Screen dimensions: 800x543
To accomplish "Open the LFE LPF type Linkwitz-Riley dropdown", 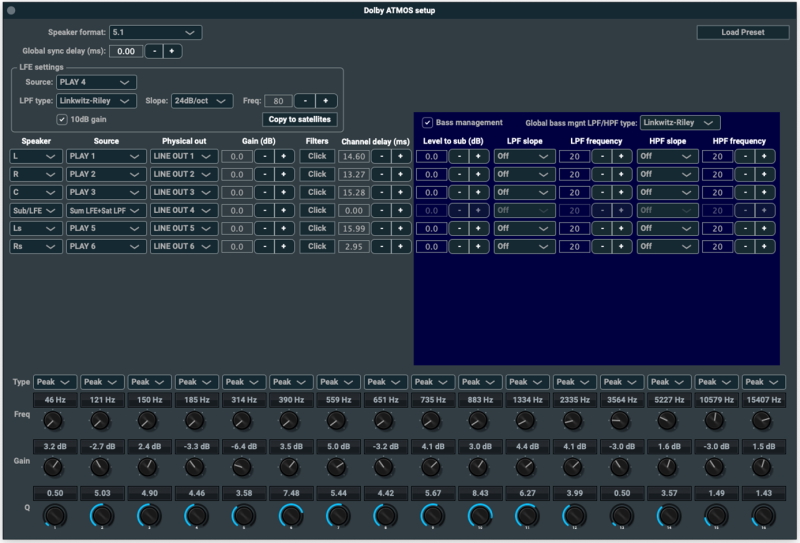I will point(96,101).
